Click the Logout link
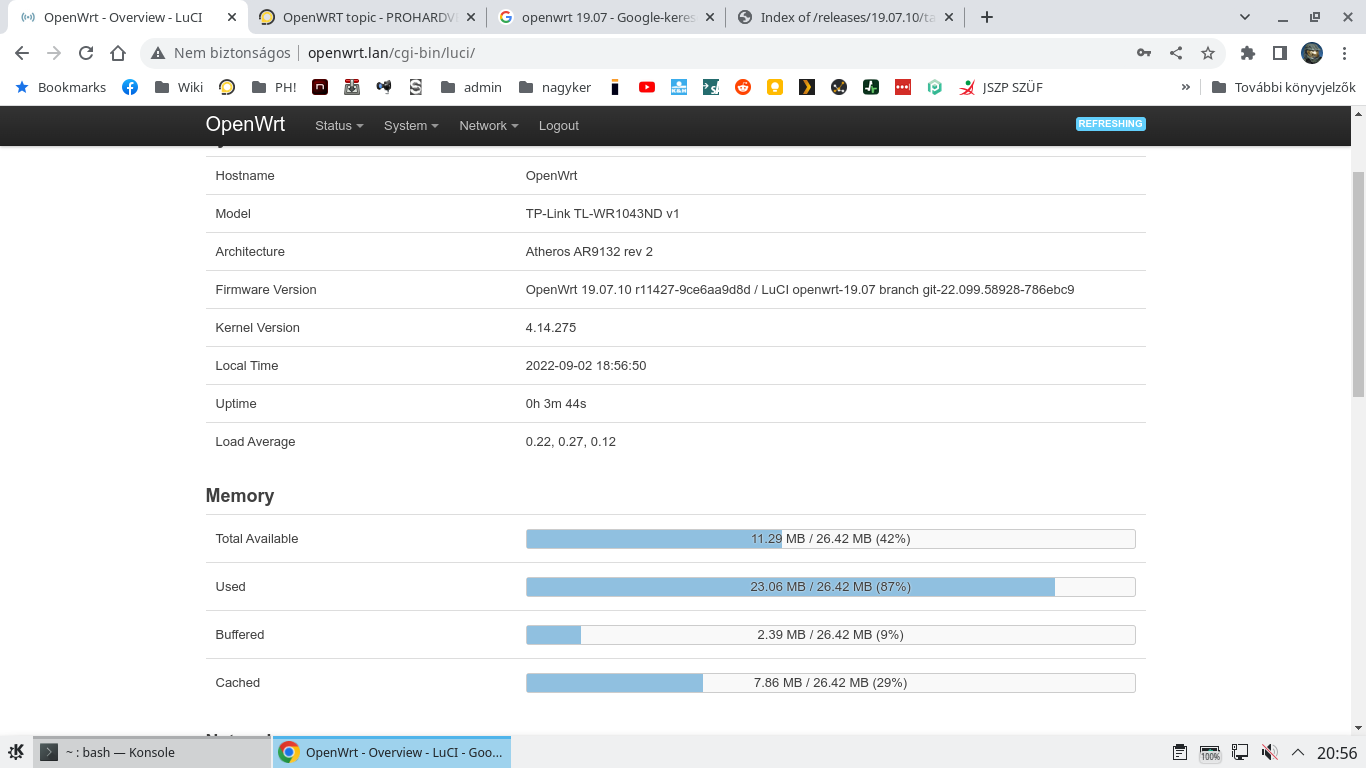 [x=559, y=125]
